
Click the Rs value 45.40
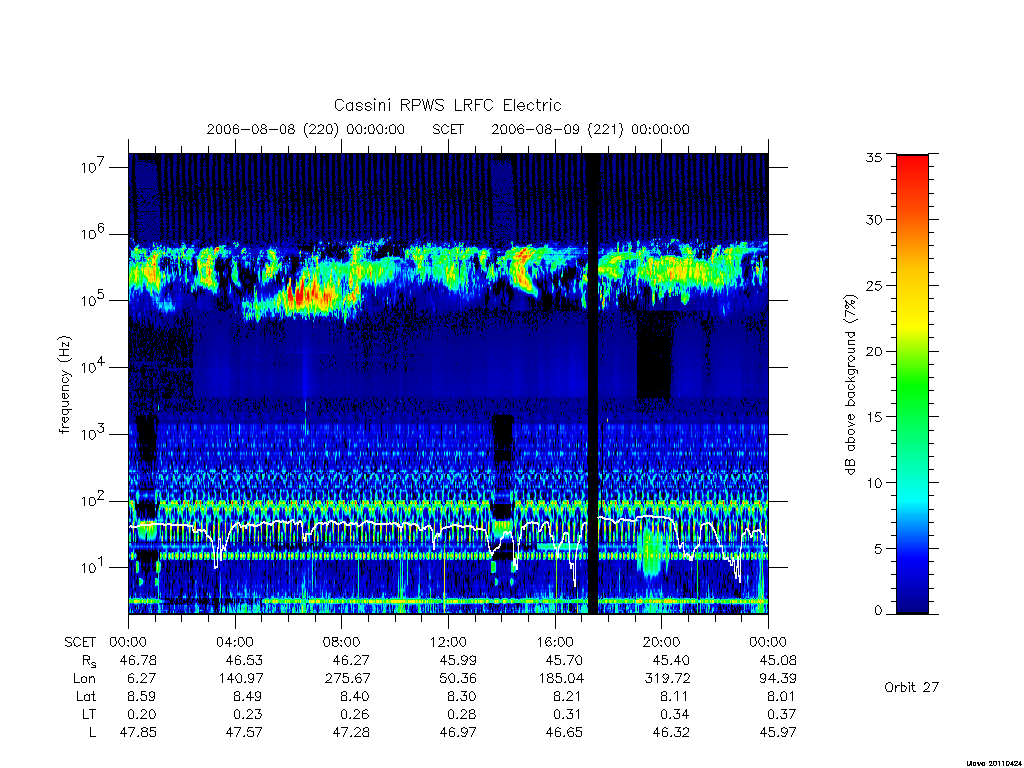pyautogui.click(x=671, y=660)
